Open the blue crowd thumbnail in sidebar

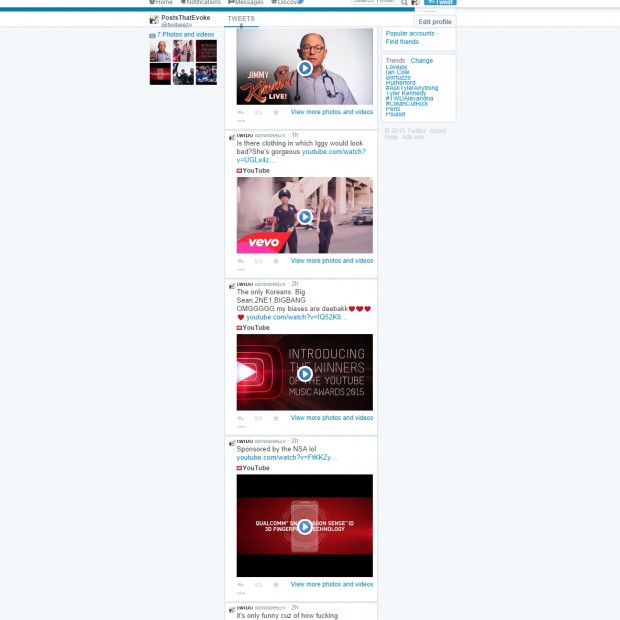206,74
